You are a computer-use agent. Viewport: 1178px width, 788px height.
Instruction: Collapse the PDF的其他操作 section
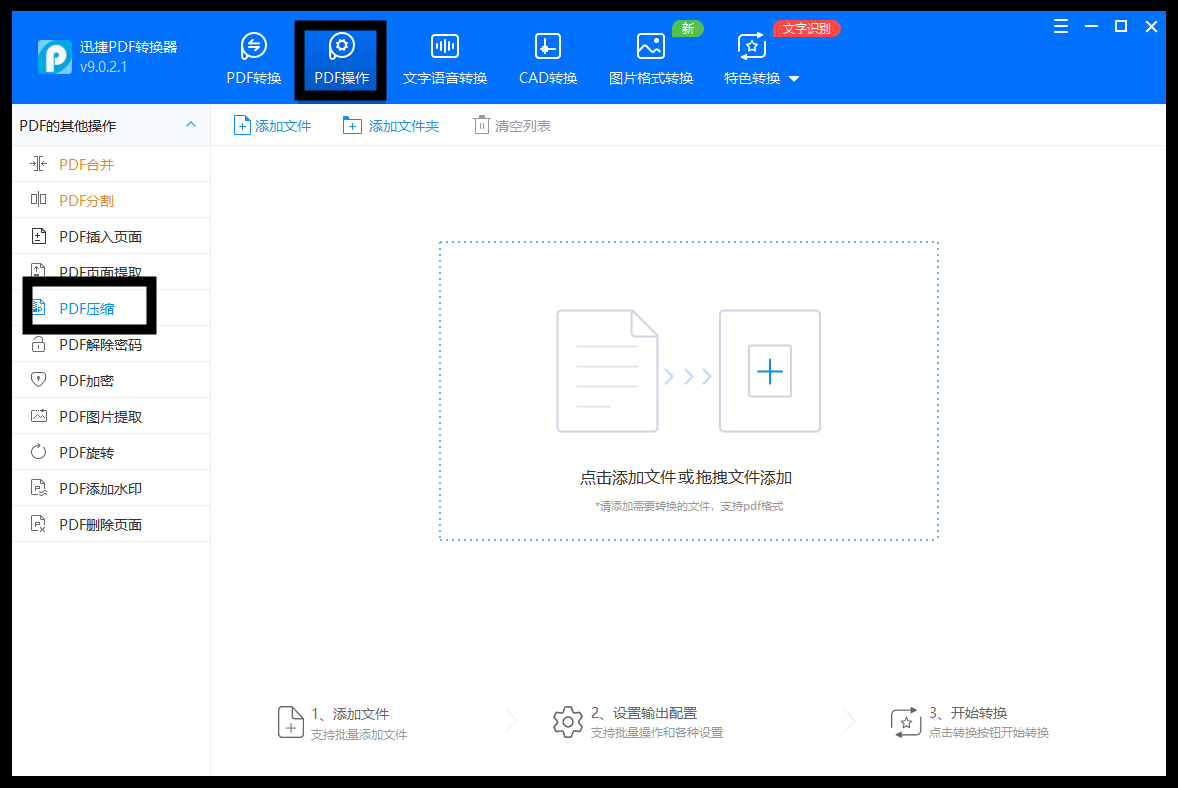tap(191, 125)
